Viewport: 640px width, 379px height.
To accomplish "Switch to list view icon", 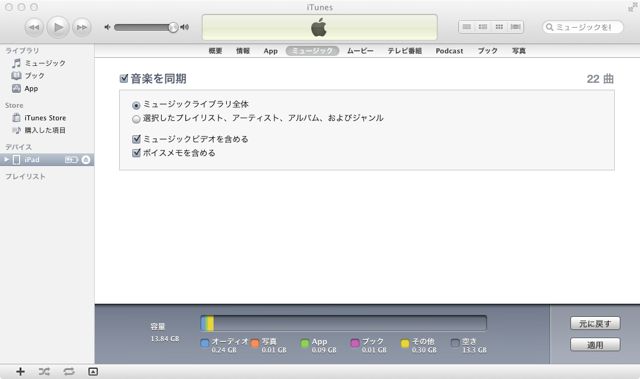I will click(x=467, y=27).
